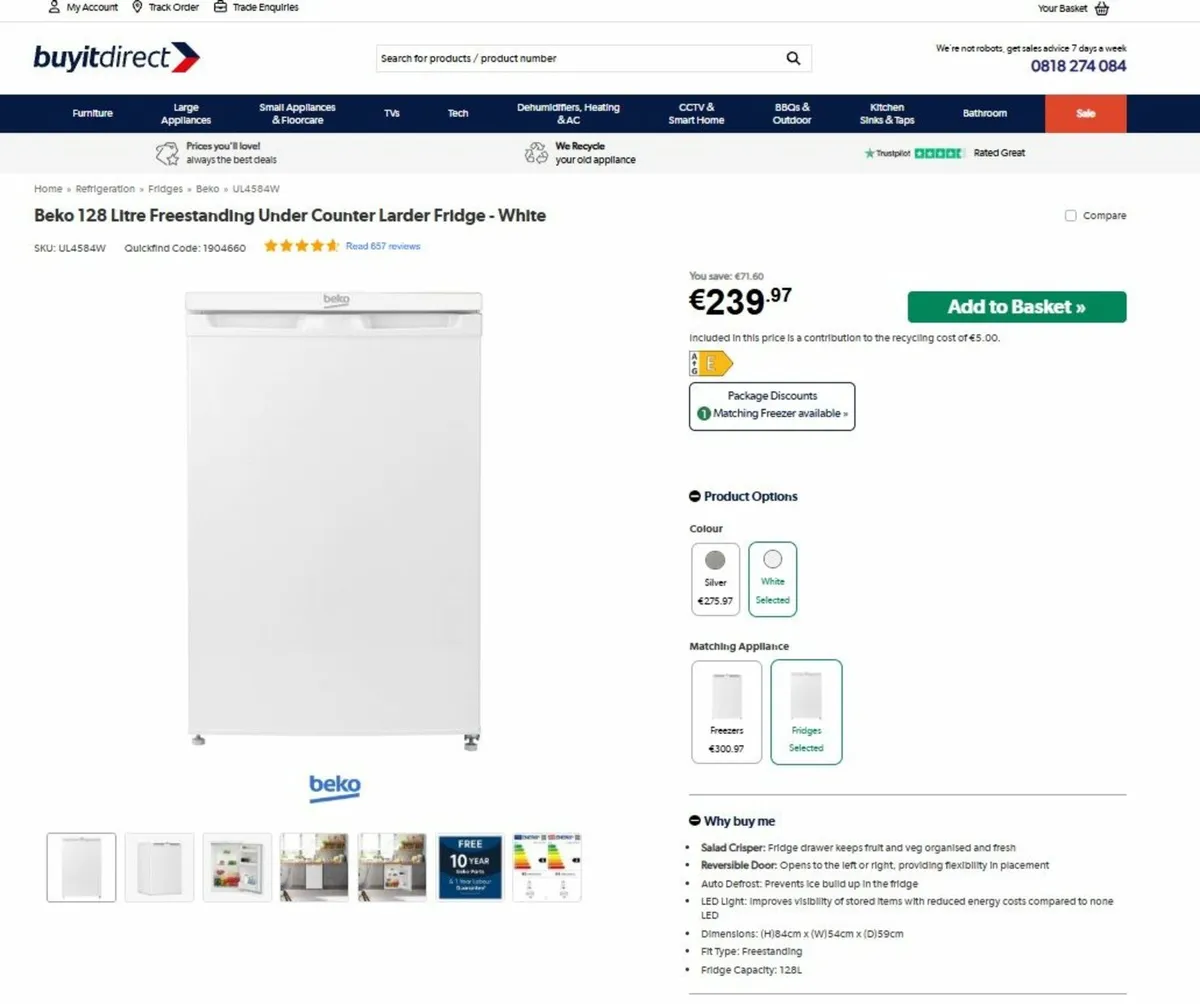Click the search magnifying glass icon

(x=793, y=58)
